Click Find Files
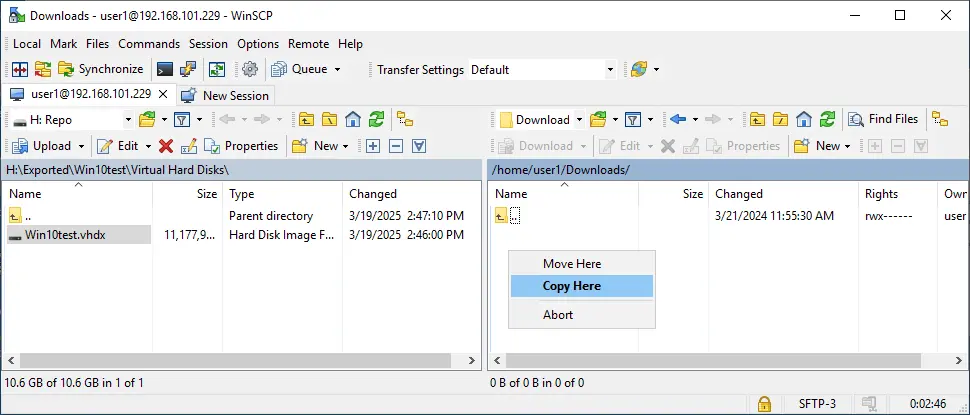This screenshot has width=970, height=415. click(883, 119)
